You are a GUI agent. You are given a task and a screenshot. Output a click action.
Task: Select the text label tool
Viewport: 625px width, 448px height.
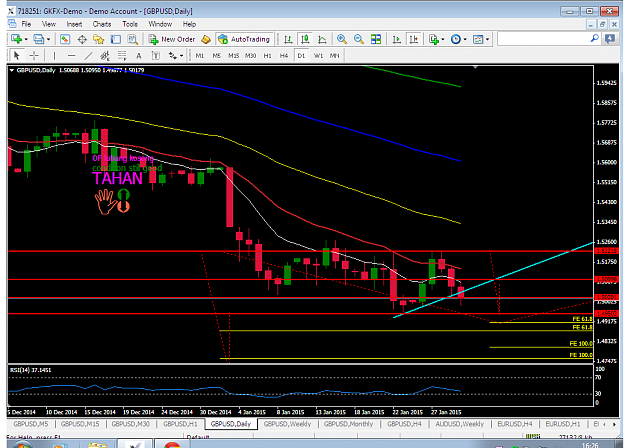(155, 55)
